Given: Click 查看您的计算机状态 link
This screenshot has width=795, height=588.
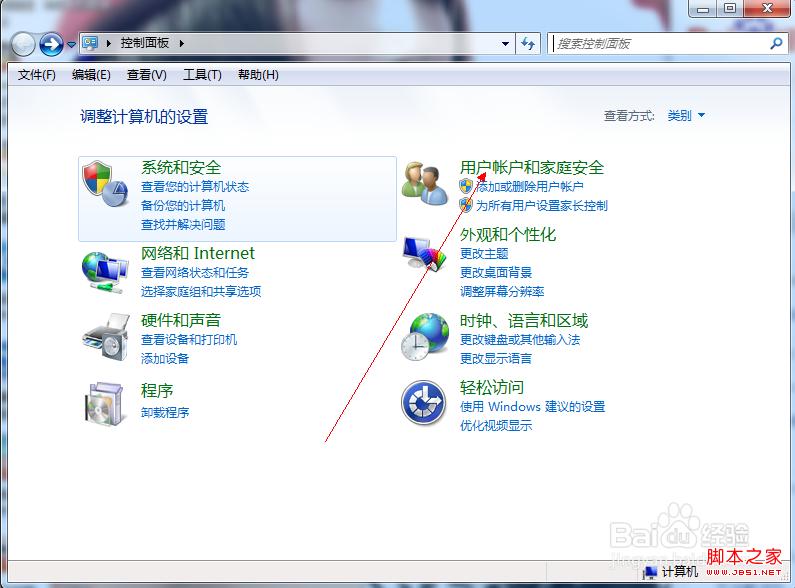Looking at the screenshot, I should [195, 187].
